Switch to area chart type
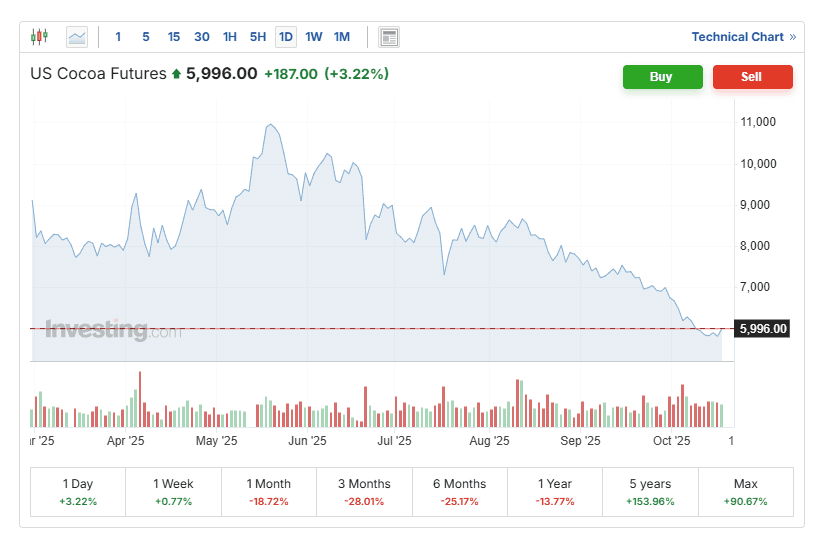This screenshot has height=540, width=829. click(77, 37)
